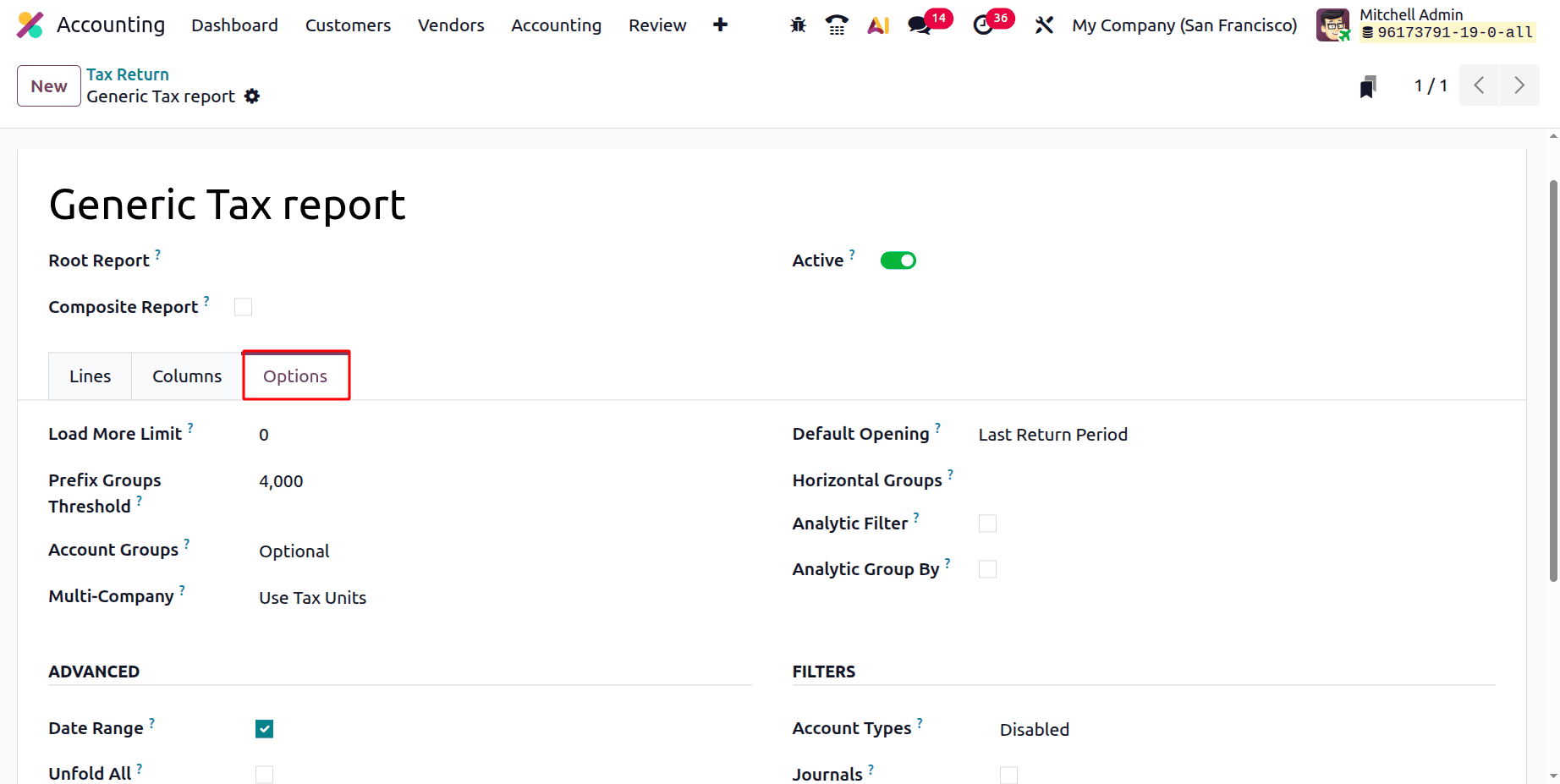Open the chat messages icon with 14 badge
This screenshot has width=1560, height=784.
[x=920, y=25]
